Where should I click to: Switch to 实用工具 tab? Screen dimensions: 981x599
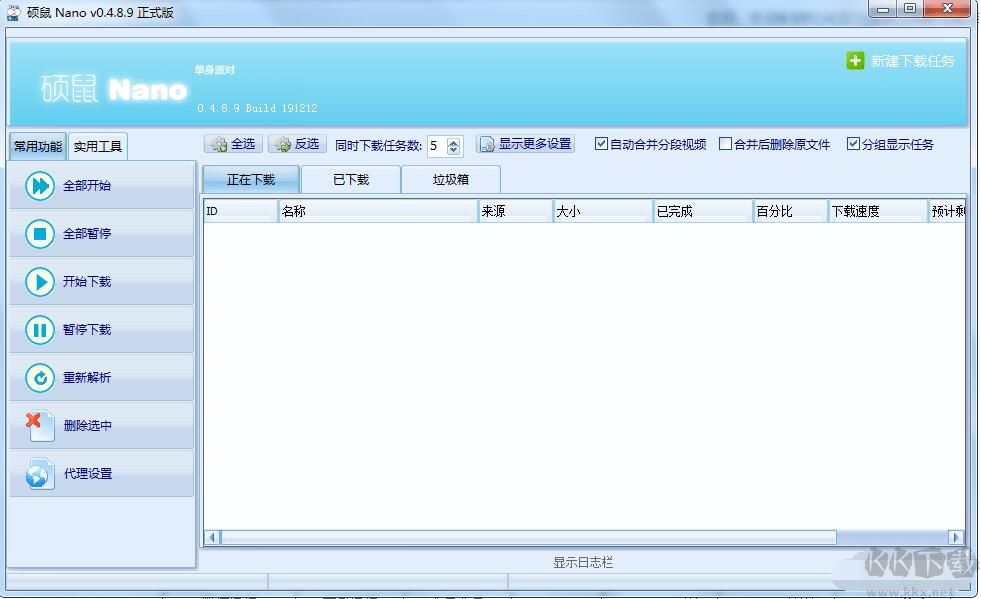click(x=98, y=146)
